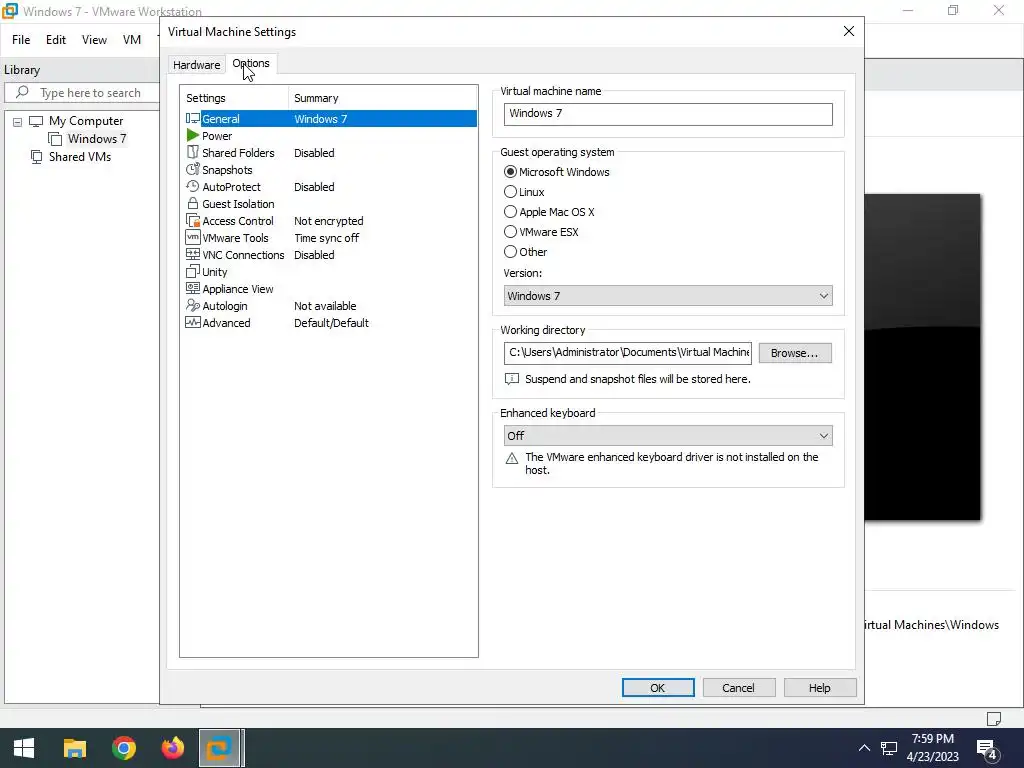This screenshot has width=1024, height=768.
Task: Click the Advanced settings icon
Action: (193, 322)
